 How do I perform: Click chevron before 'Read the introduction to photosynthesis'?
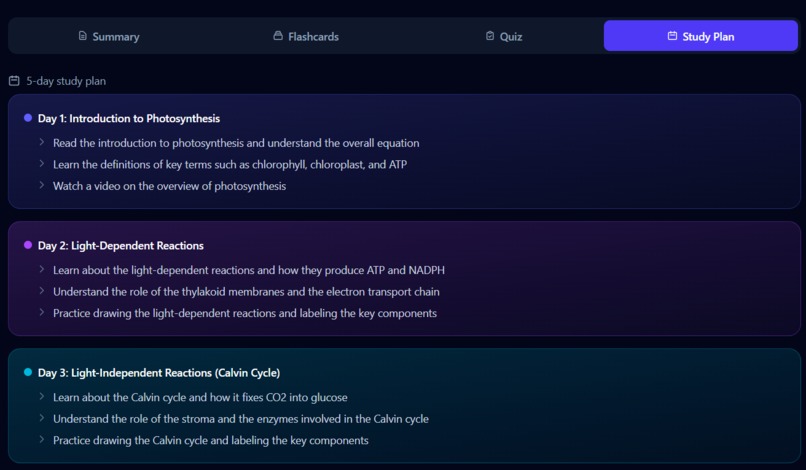tap(42, 142)
